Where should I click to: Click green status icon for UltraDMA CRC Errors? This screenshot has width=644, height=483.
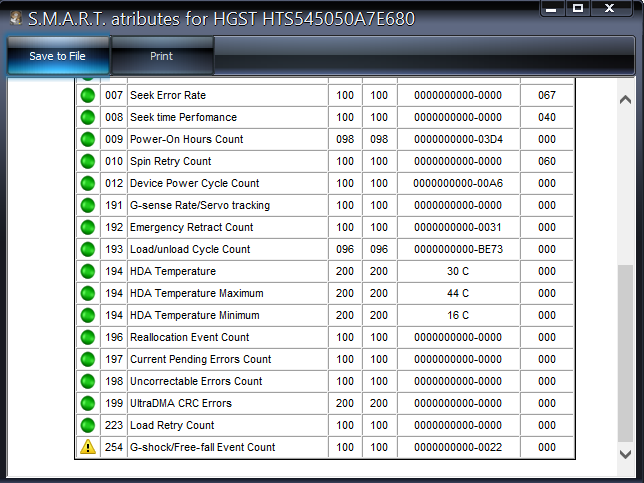[x=87, y=403]
